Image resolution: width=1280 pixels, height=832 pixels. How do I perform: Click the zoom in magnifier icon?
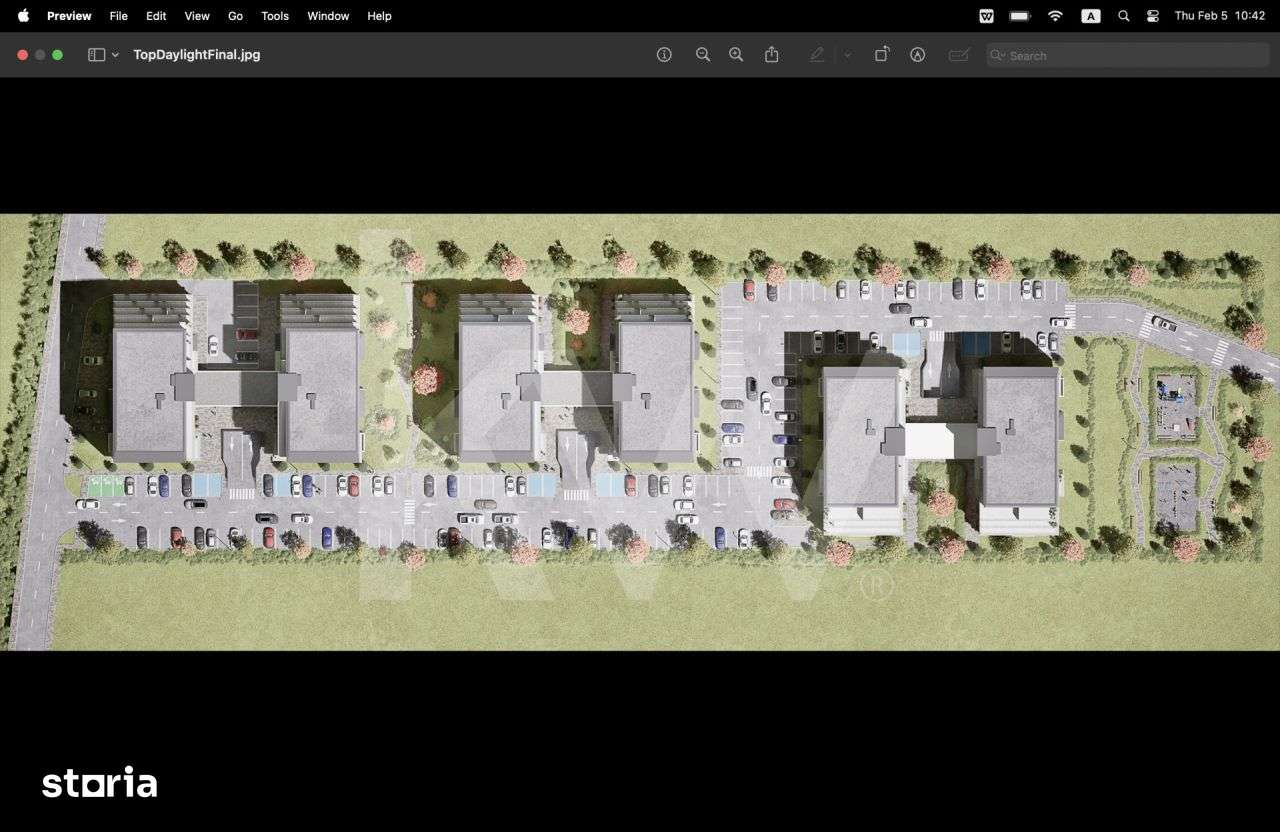tap(736, 55)
